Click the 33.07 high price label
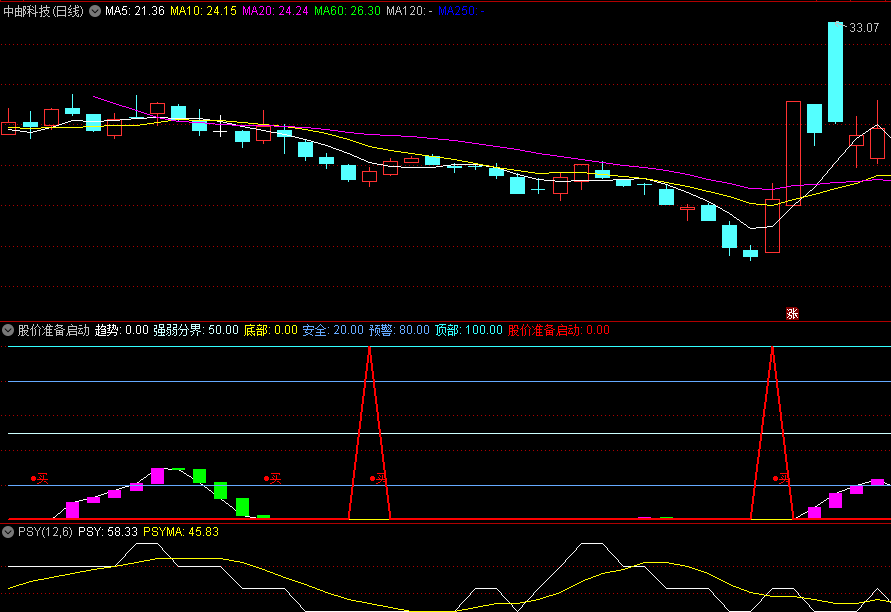This screenshot has width=891, height=612. point(864,28)
